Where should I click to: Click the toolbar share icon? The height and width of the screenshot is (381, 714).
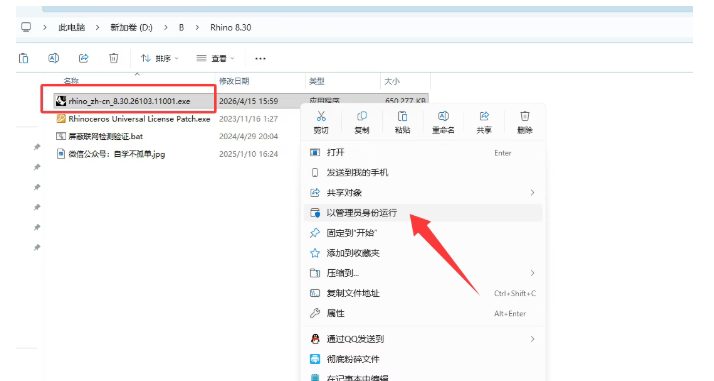click(83, 58)
